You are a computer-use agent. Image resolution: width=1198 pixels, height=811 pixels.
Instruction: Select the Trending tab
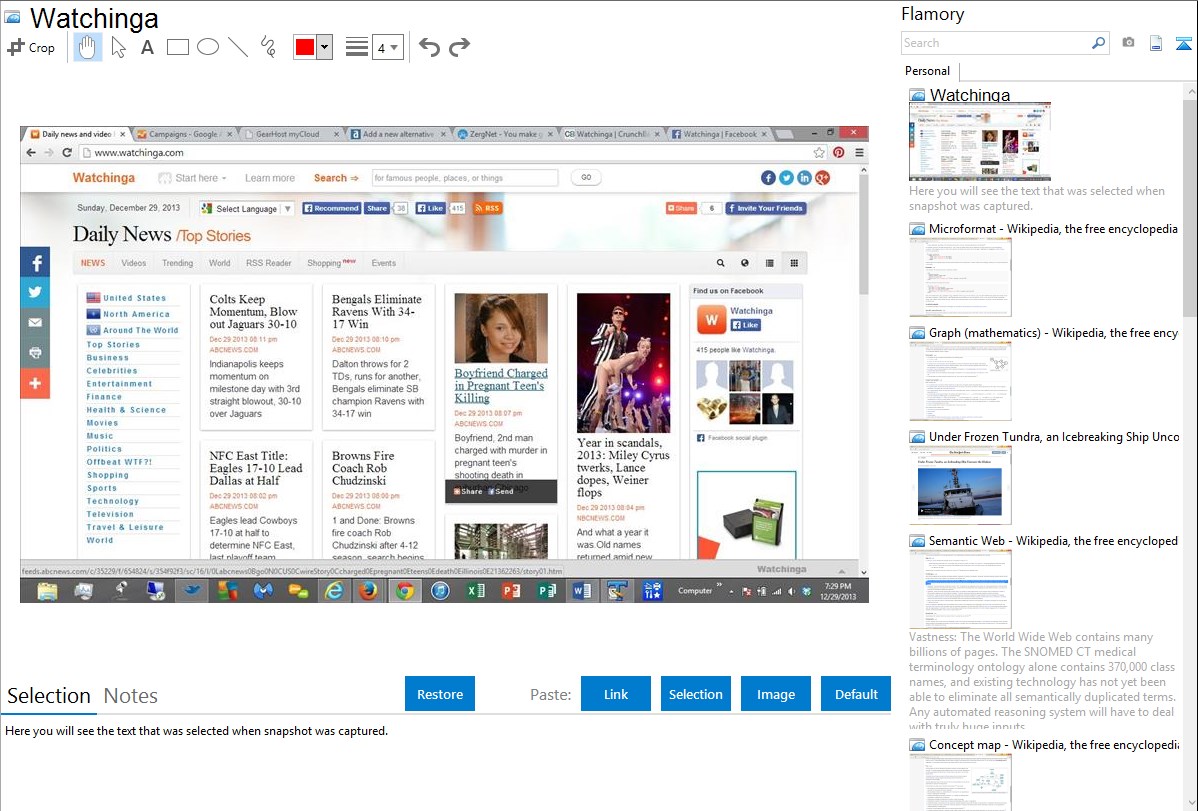[177, 263]
